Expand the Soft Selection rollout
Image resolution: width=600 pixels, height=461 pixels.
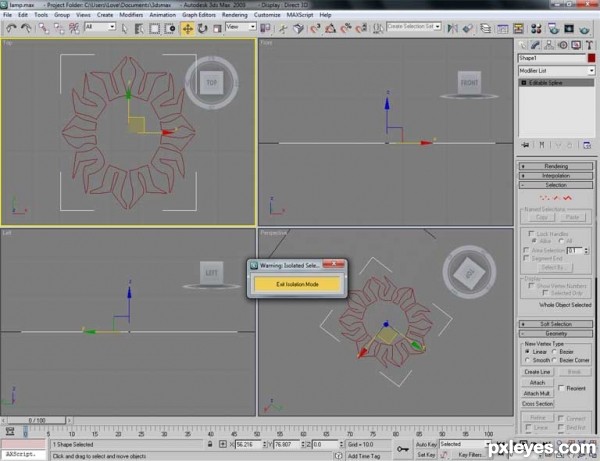556,324
